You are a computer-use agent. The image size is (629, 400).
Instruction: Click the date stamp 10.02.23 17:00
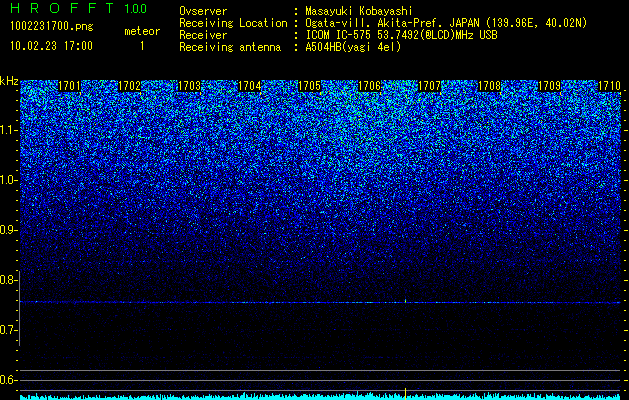[x=51, y=46]
